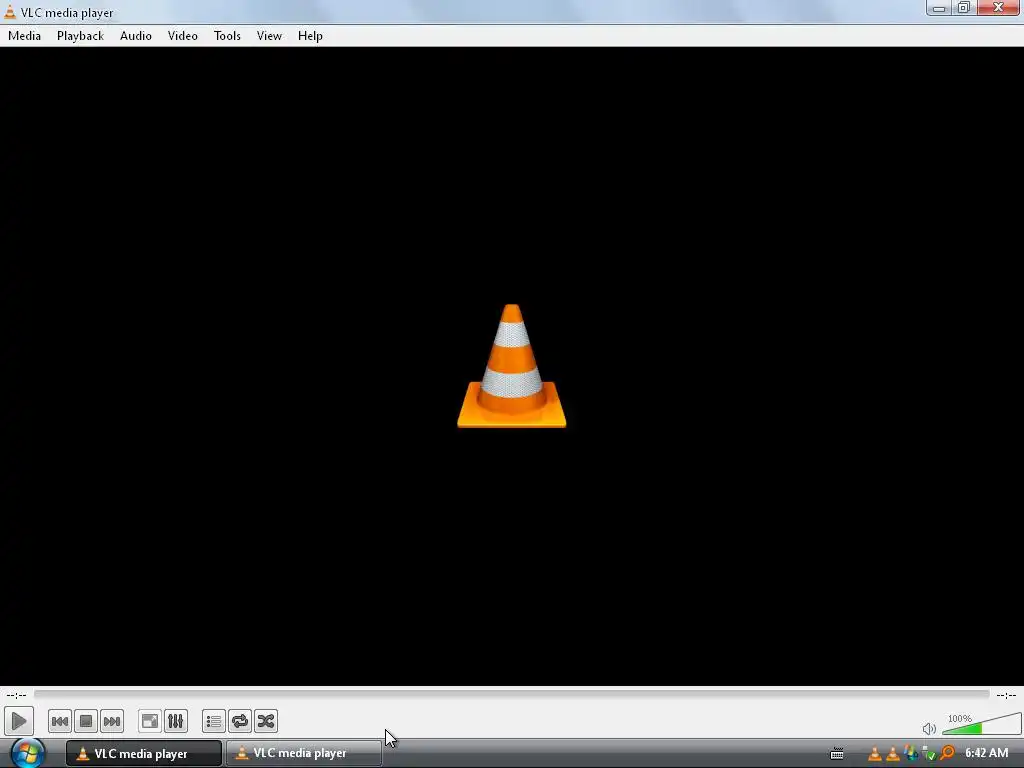
Task: Click VLC cone icon in title bar
Action: point(10,12)
